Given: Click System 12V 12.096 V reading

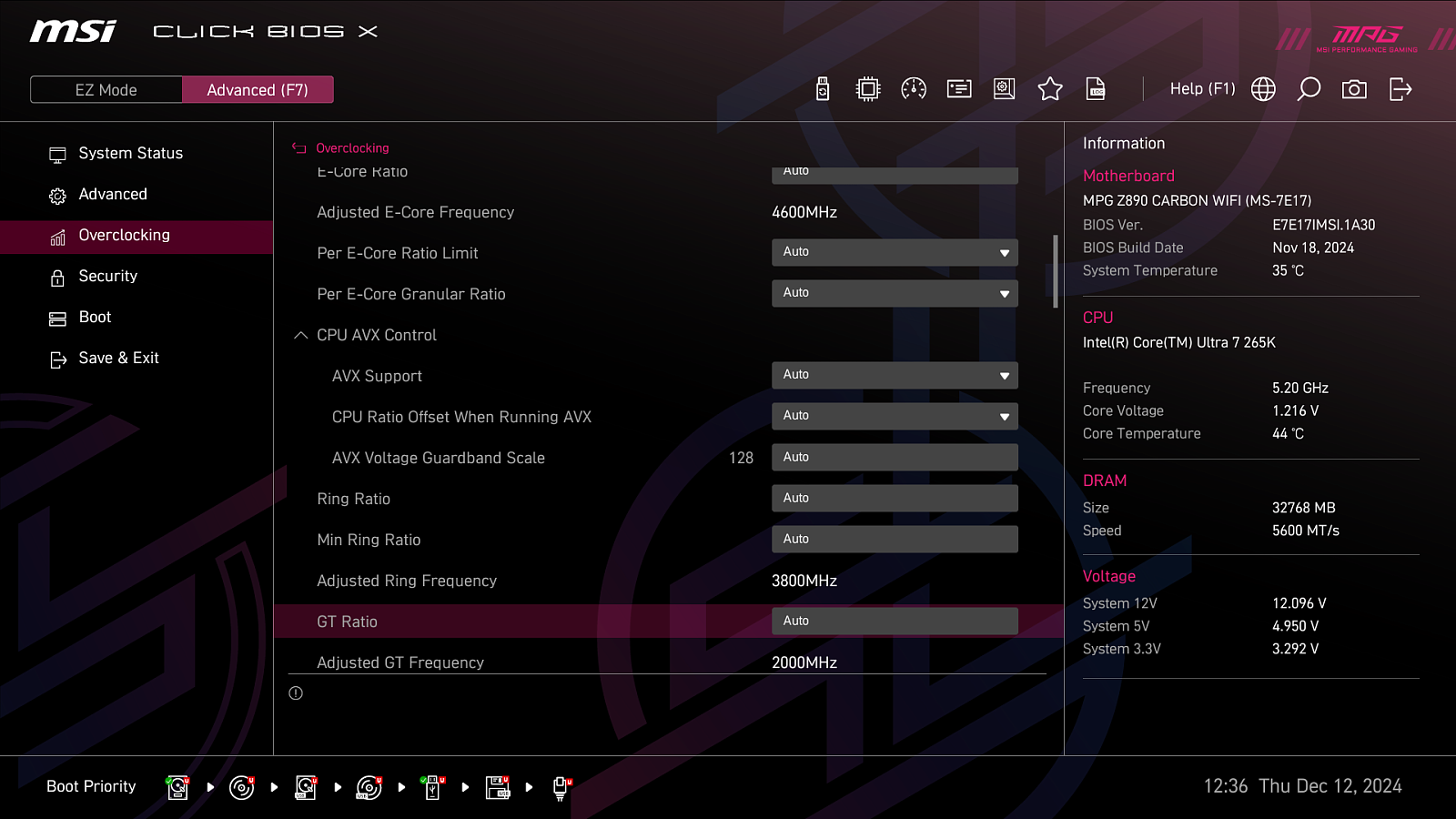Looking at the screenshot, I should (1299, 603).
